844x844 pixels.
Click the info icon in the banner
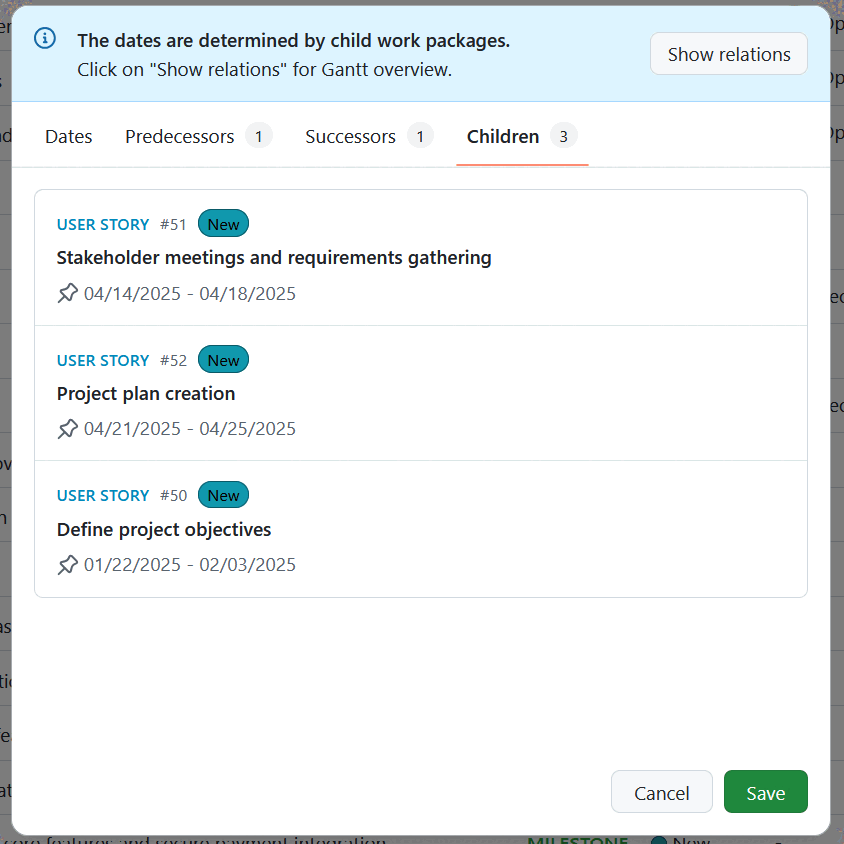44,38
